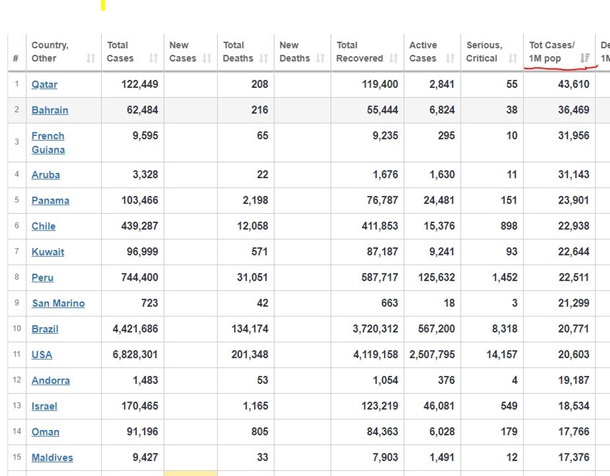The image size is (610, 476).
Task: Click the sort arrows next to New Cases
Action: (207, 59)
